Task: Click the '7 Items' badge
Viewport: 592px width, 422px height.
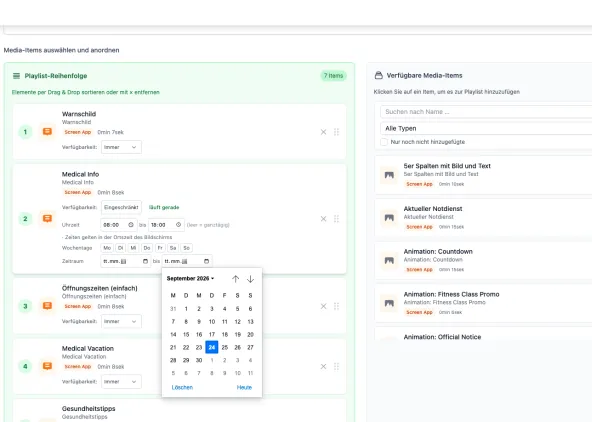Action: point(333,76)
